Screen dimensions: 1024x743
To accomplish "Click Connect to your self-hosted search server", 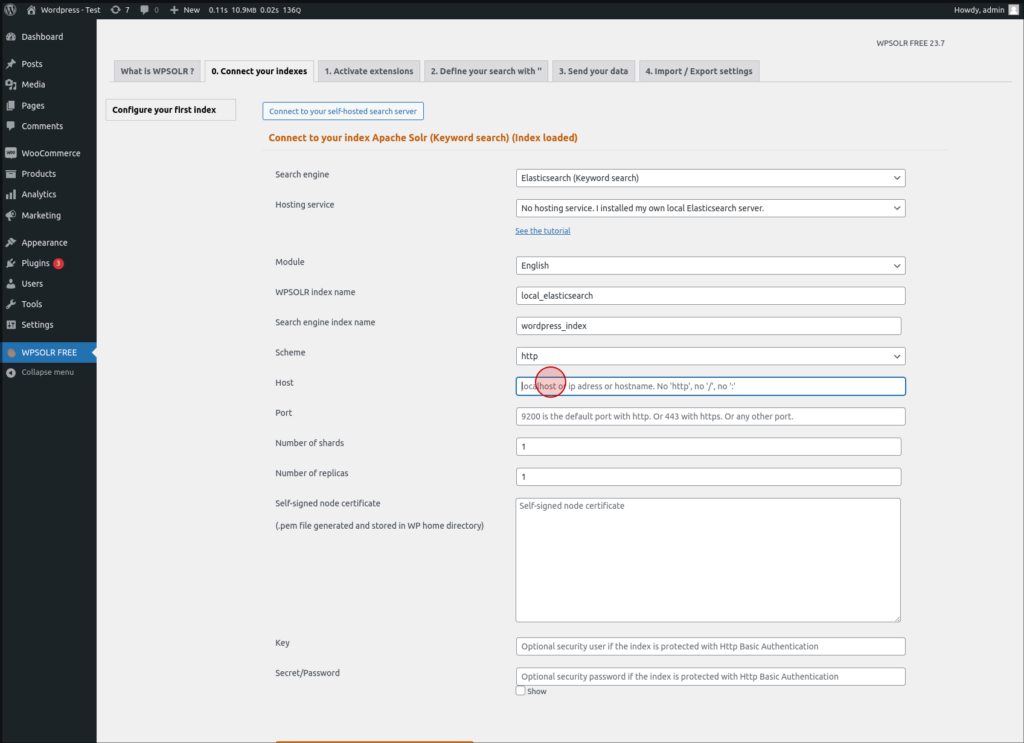I will pyautogui.click(x=343, y=111).
